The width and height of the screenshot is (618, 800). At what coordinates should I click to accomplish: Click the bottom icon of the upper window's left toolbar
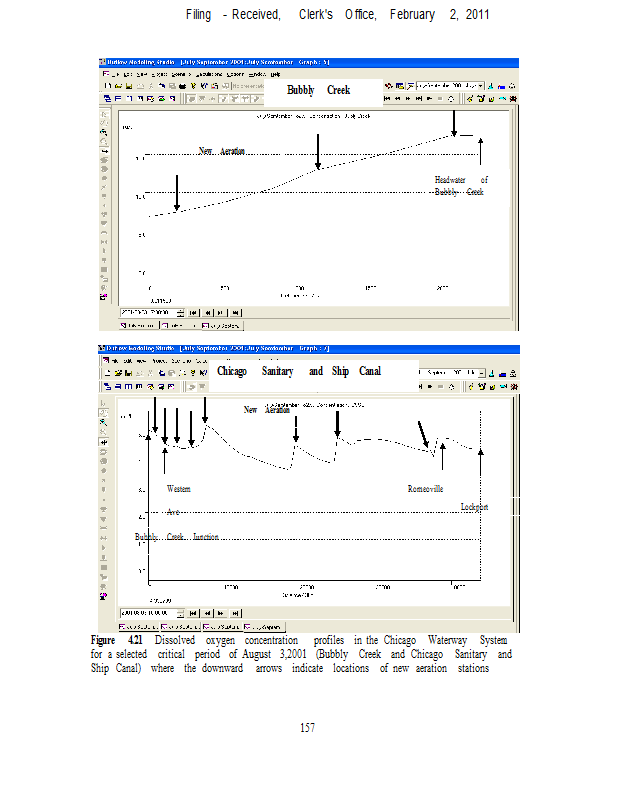click(103, 297)
